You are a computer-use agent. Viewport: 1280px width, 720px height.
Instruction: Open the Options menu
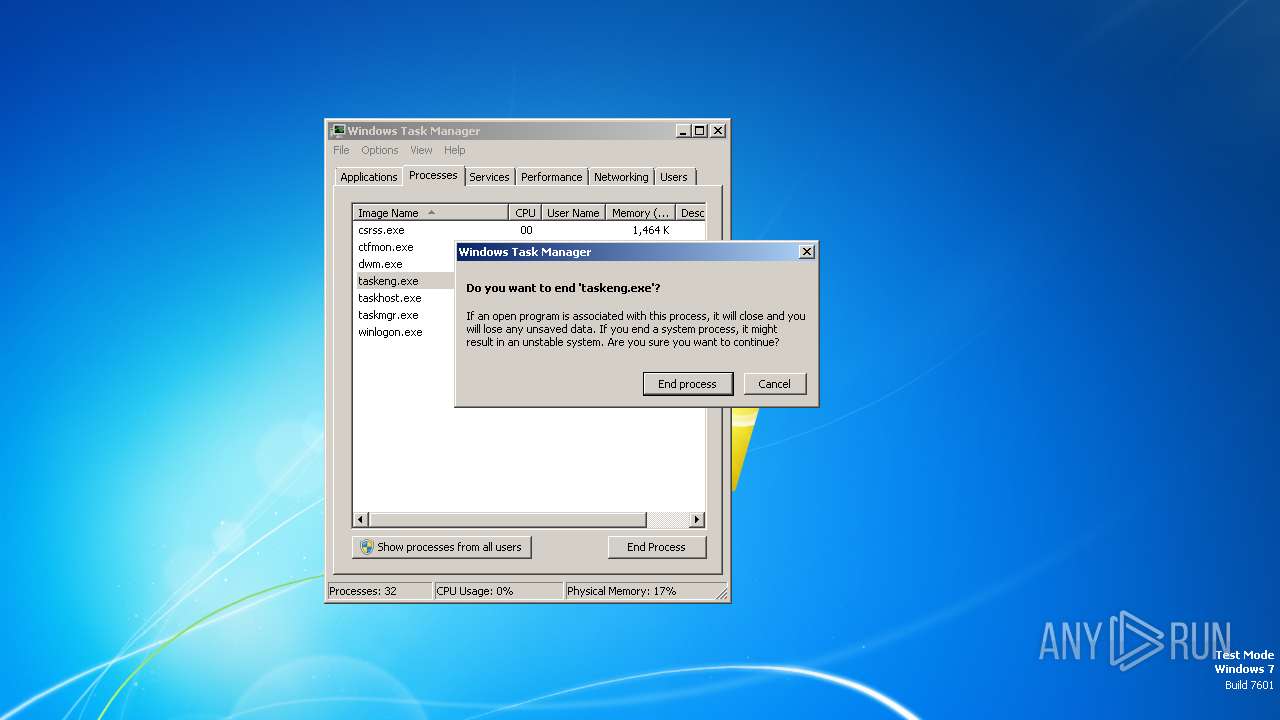pyautogui.click(x=380, y=150)
